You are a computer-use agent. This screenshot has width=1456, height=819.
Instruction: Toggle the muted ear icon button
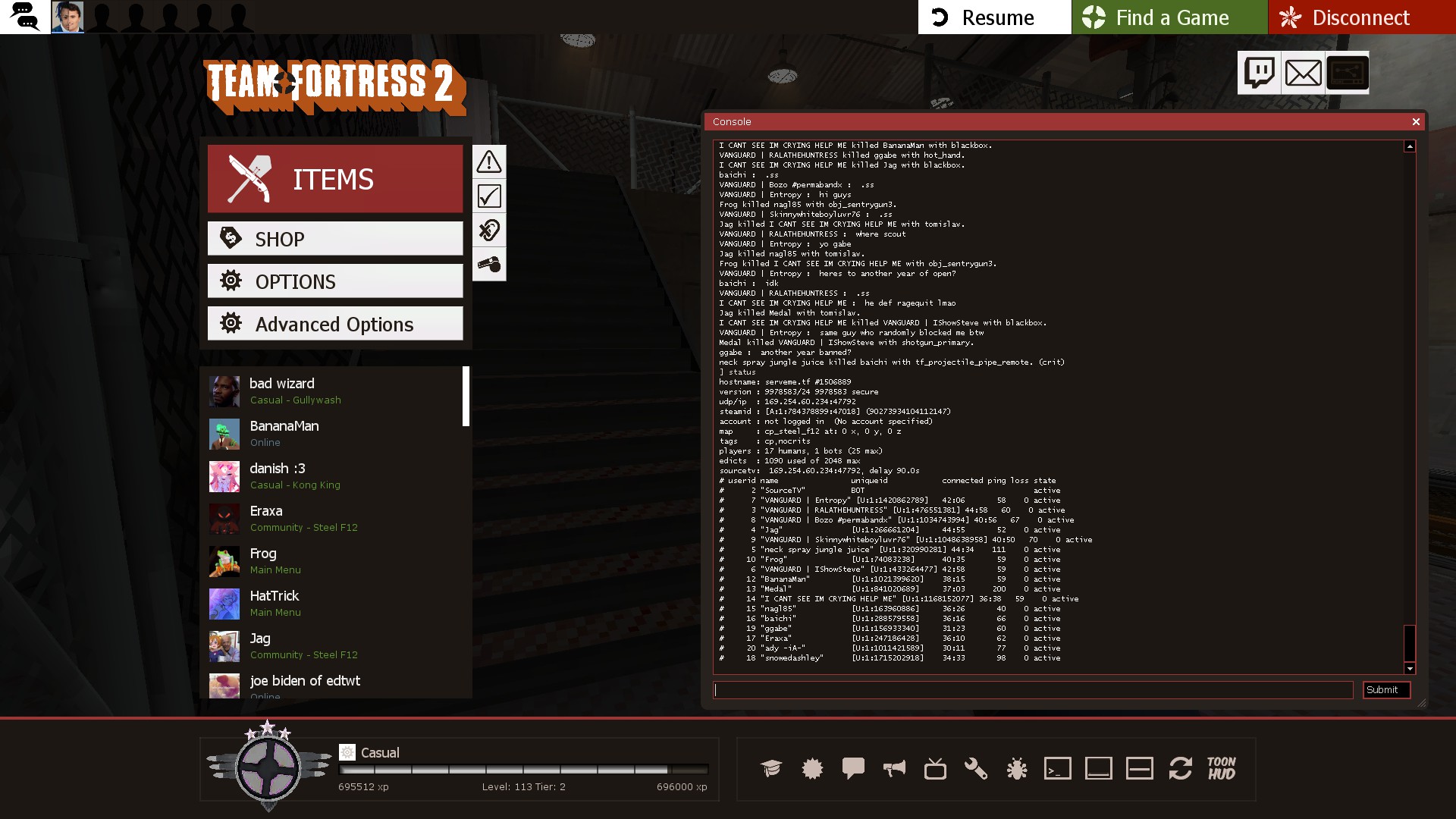[x=489, y=230]
